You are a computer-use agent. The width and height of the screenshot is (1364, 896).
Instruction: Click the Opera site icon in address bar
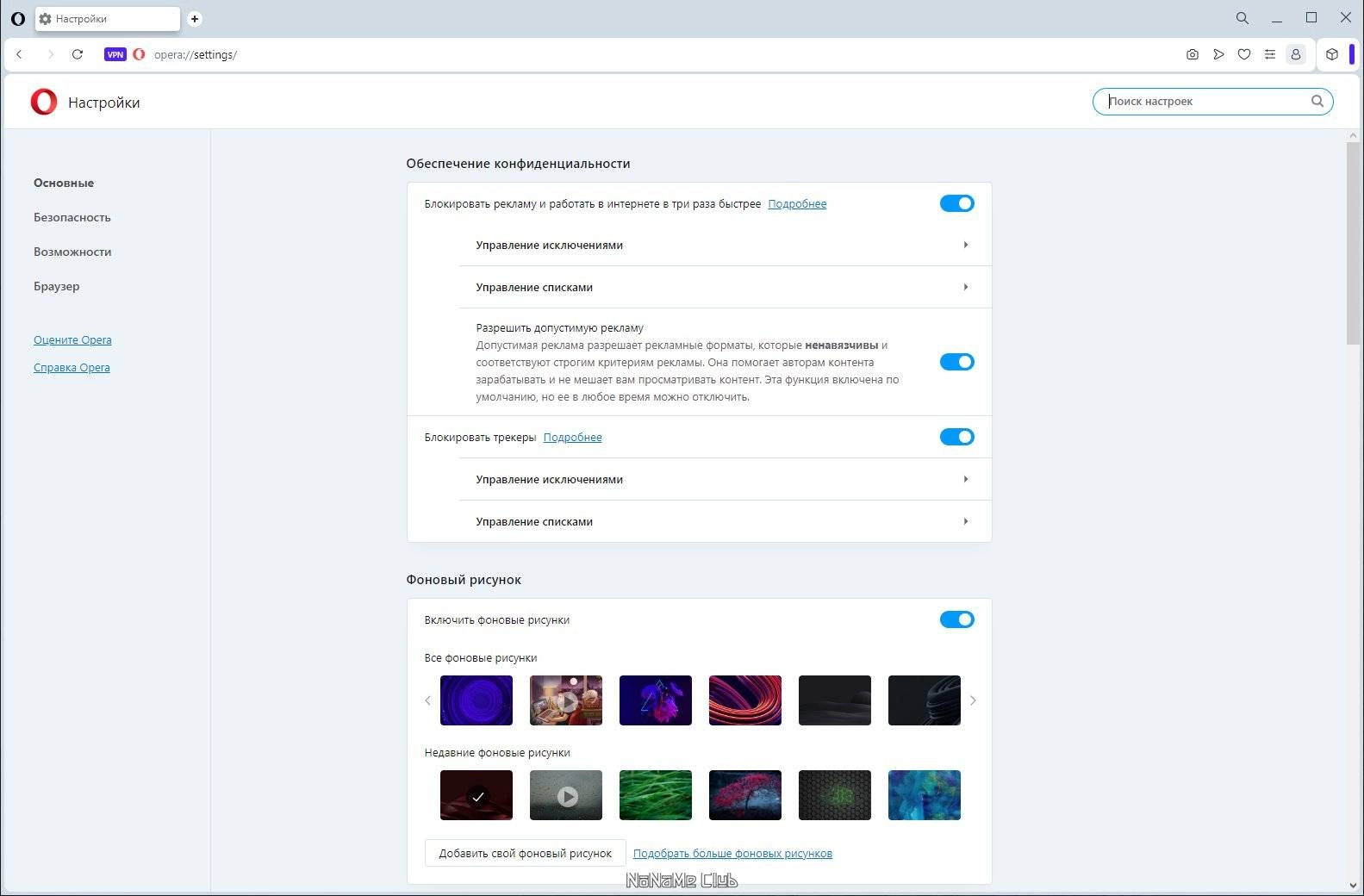tap(139, 54)
